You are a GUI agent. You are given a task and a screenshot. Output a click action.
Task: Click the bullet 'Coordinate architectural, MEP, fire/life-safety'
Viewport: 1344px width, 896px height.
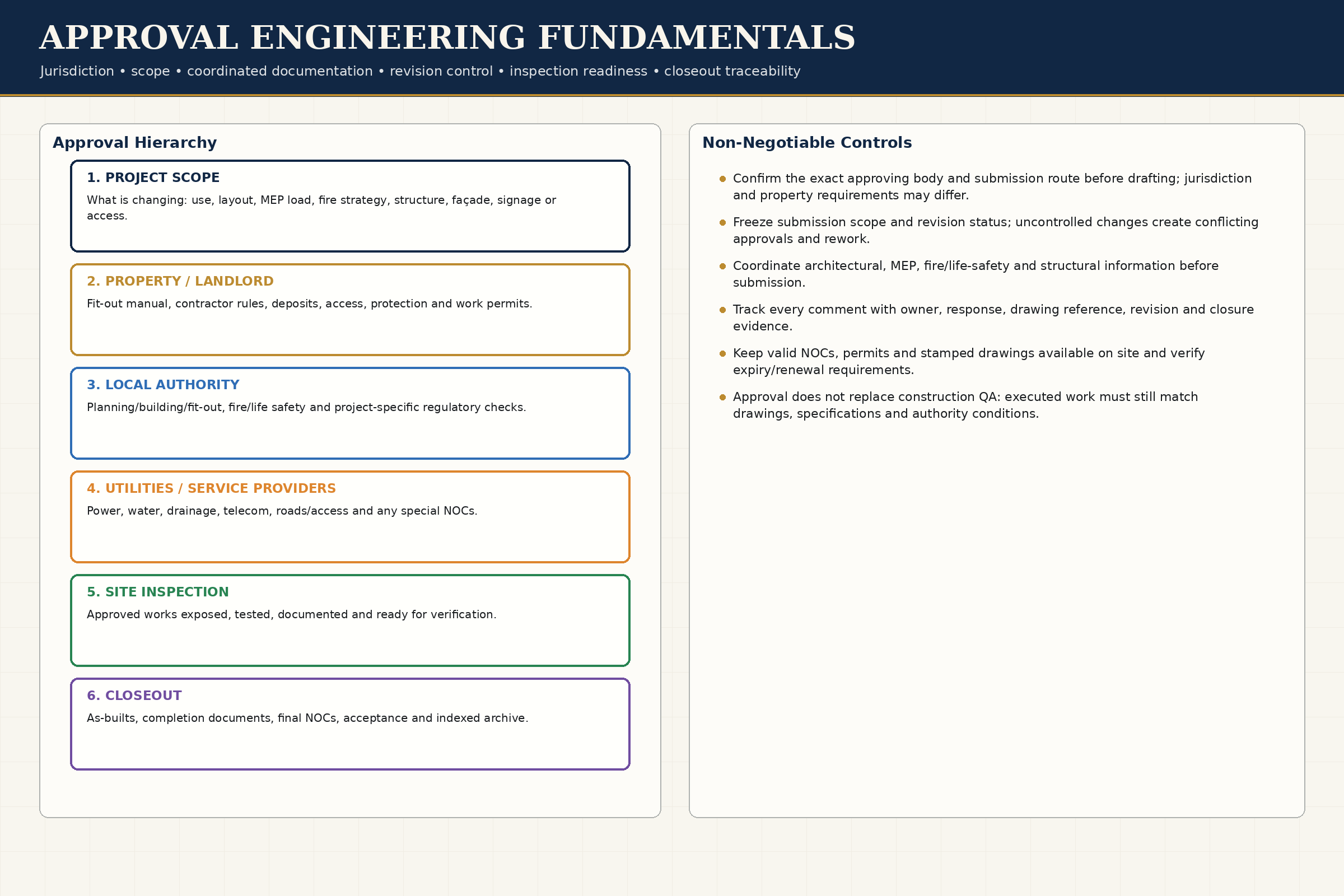pyautogui.click(x=976, y=274)
